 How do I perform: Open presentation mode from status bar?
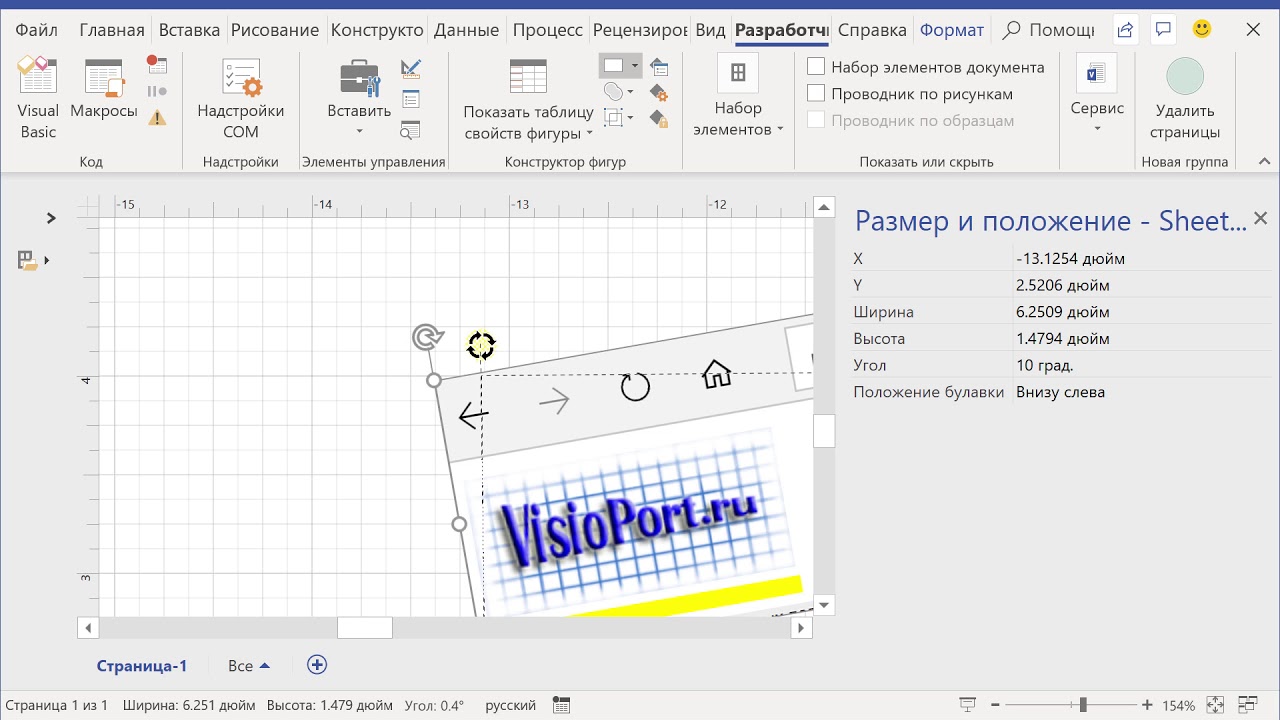967,705
